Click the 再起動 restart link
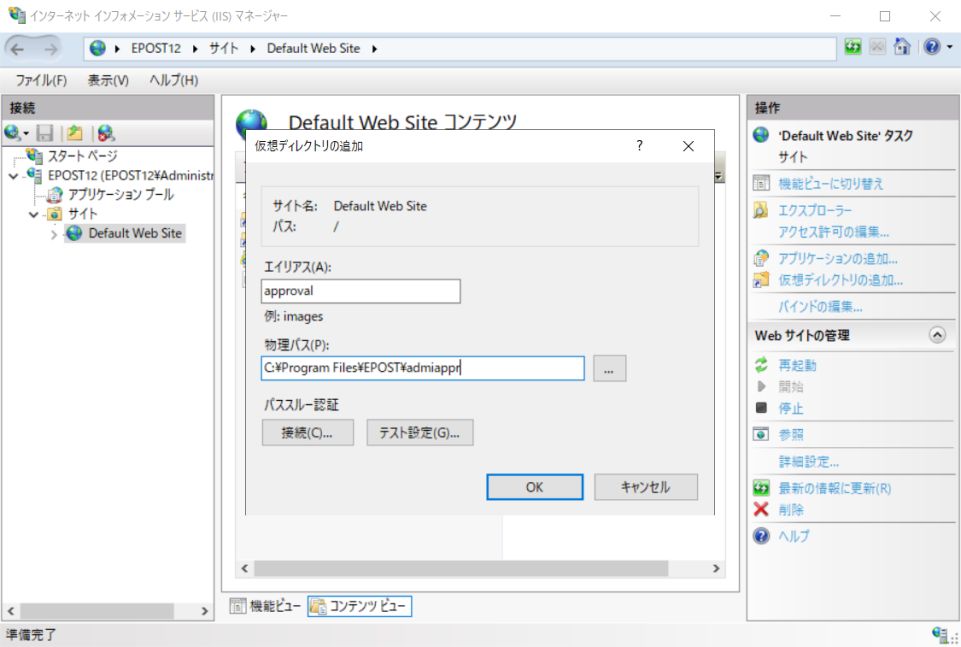 [x=797, y=366]
